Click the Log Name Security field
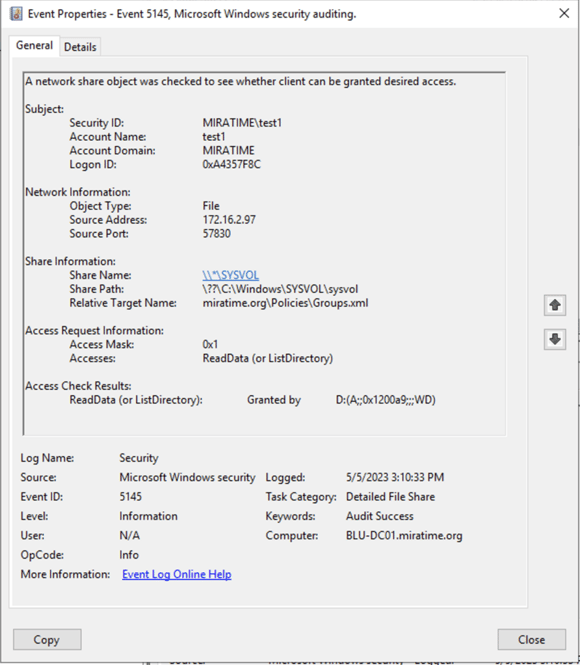 (139, 458)
